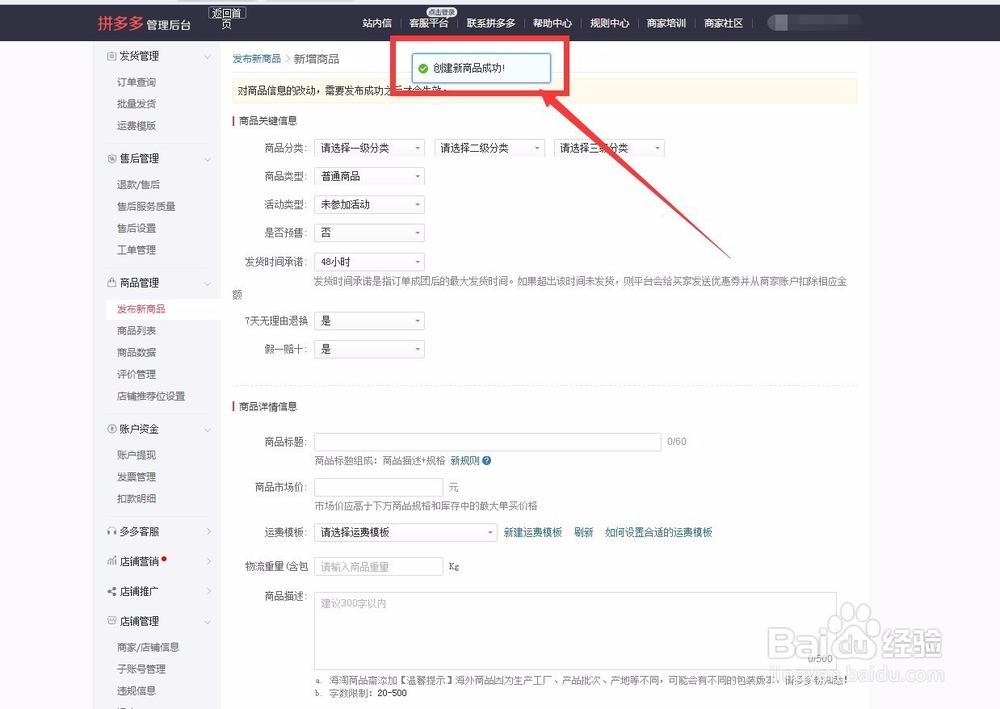Click the 请输入商品重量 input field
Image resolution: width=1000 pixels, height=709 pixels.
pyautogui.click(x=378, y=566)
